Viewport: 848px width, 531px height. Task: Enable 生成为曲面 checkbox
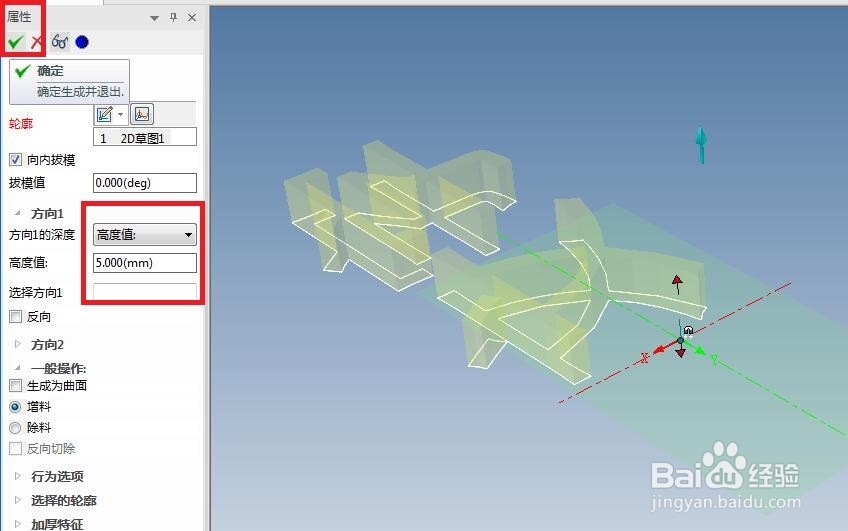(x=16, y=386)
